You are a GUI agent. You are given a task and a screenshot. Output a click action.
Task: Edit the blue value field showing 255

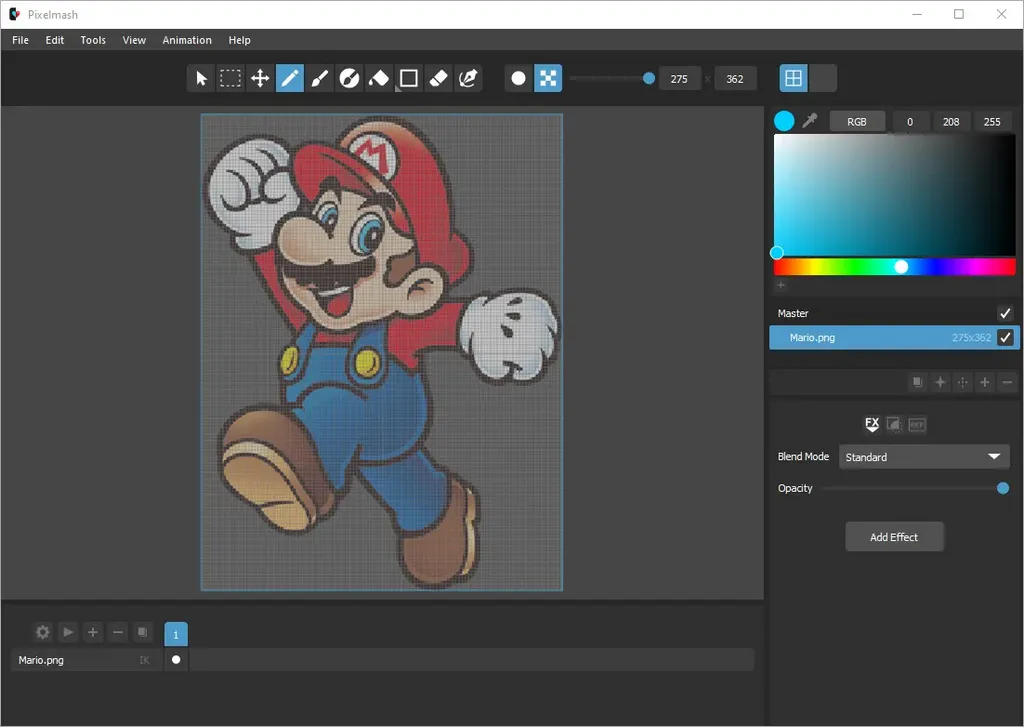992,121
